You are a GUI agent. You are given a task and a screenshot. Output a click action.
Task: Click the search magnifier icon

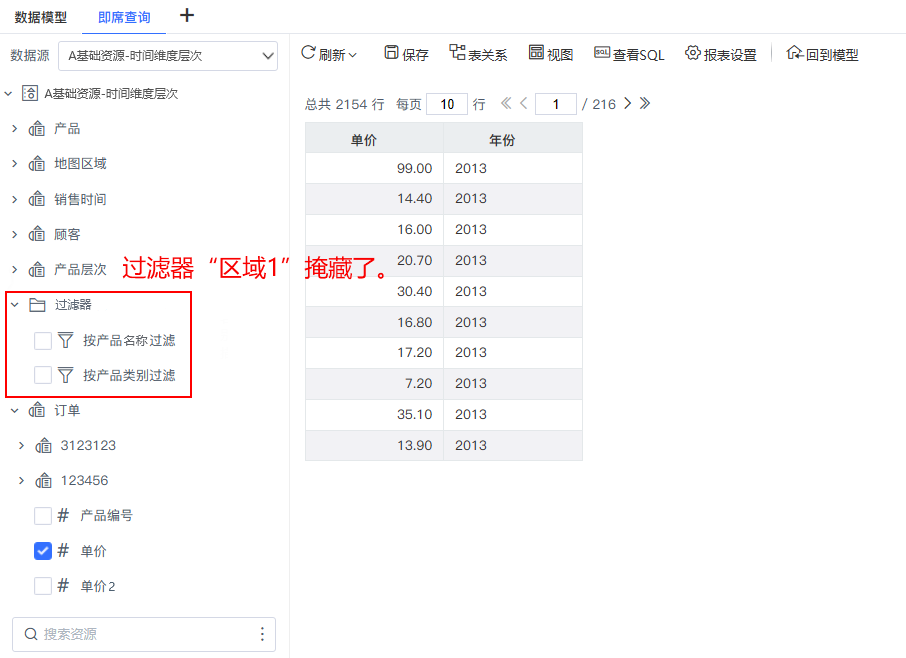[31, 634]
